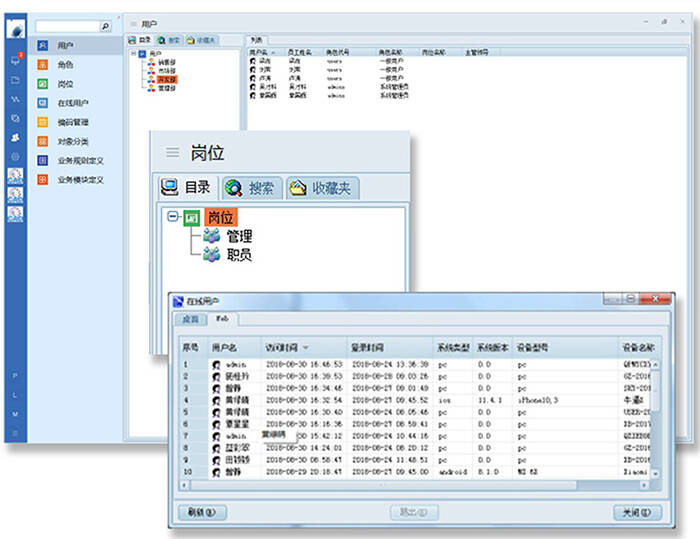This screenshot has width=700, height=539.
Task: Collapse the 岗位 tree root node
Action: (173, 217)
